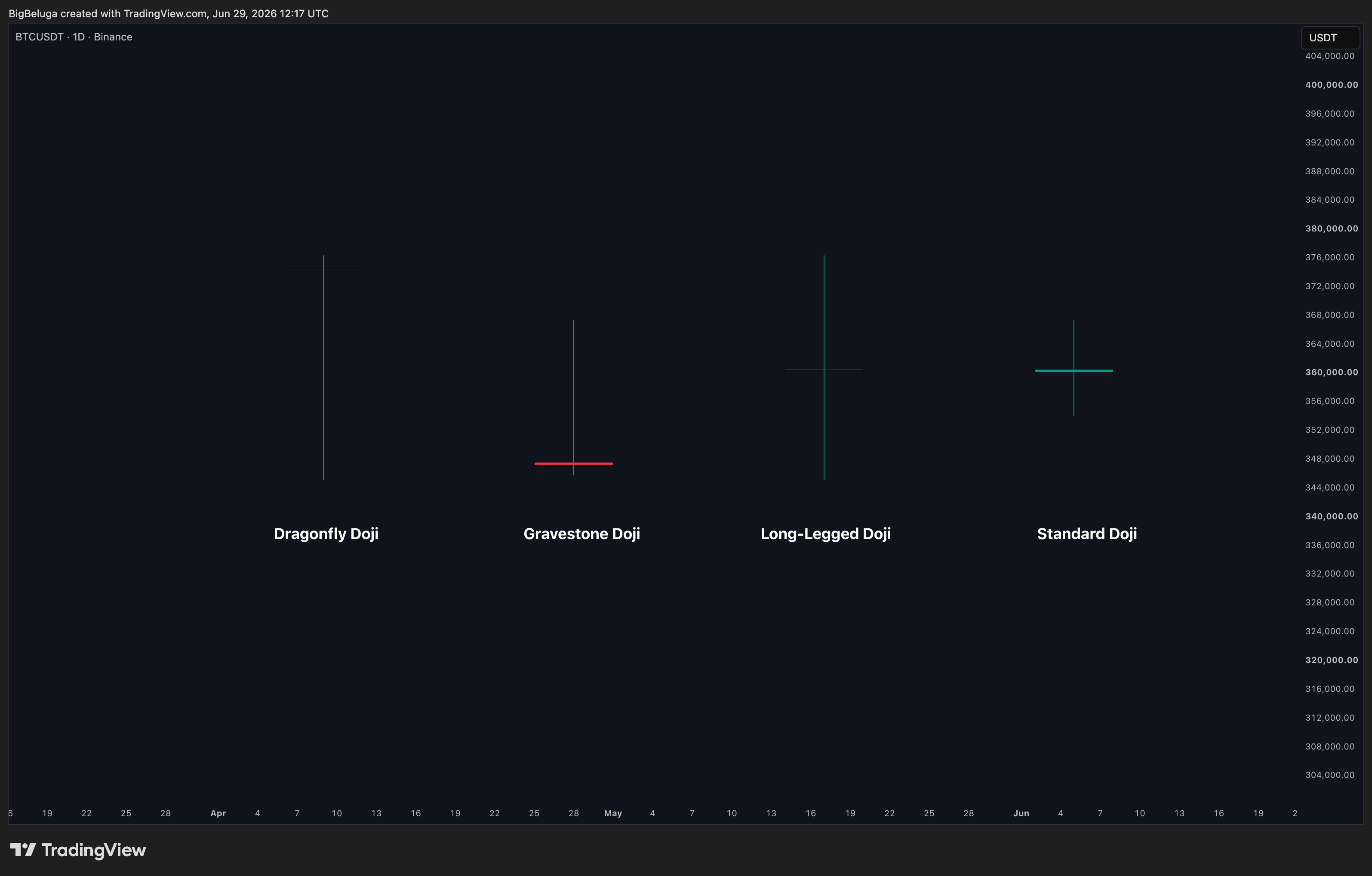
Task: Click the BTCUSDT · 1D · Binance symbol title
Action: [x=74, y=37]
